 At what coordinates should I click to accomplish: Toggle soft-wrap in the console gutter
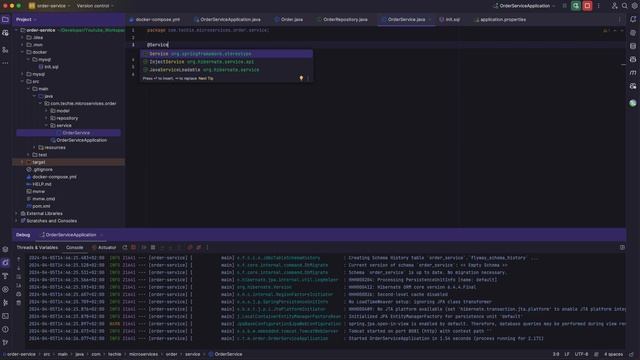click(x=19, y=276)
